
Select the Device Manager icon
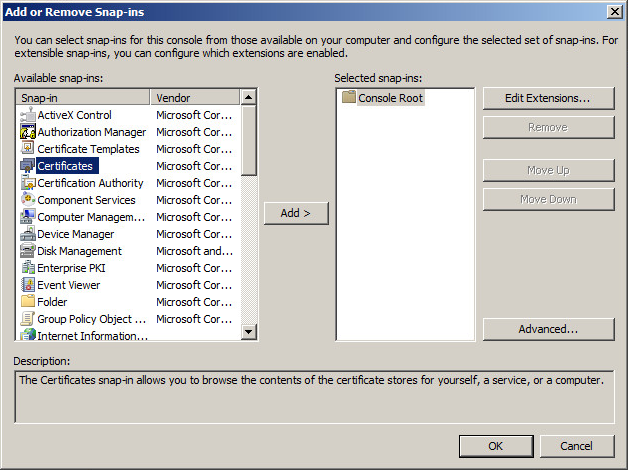[27, 234]
